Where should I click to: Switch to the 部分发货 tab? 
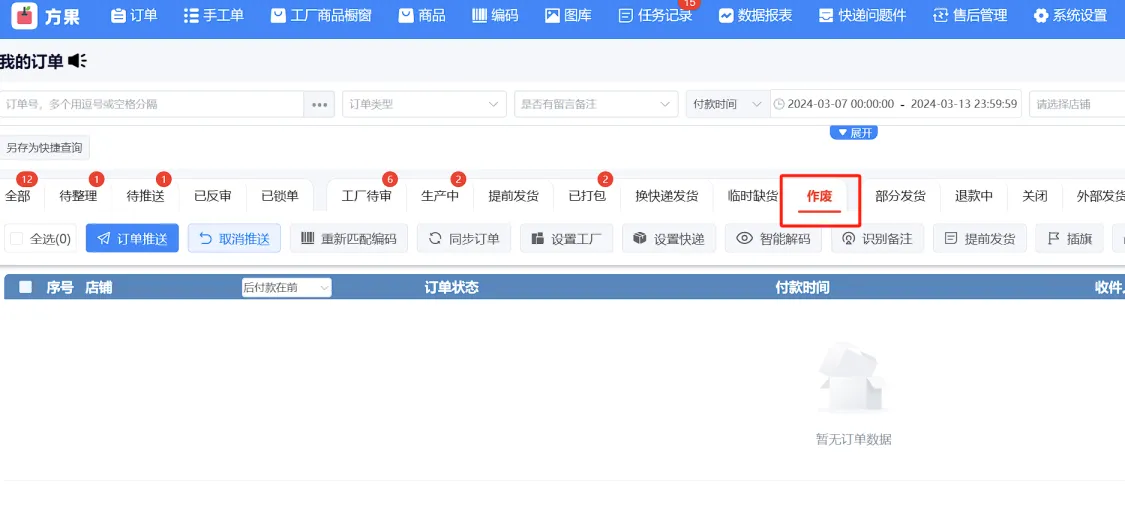(900, 196)
